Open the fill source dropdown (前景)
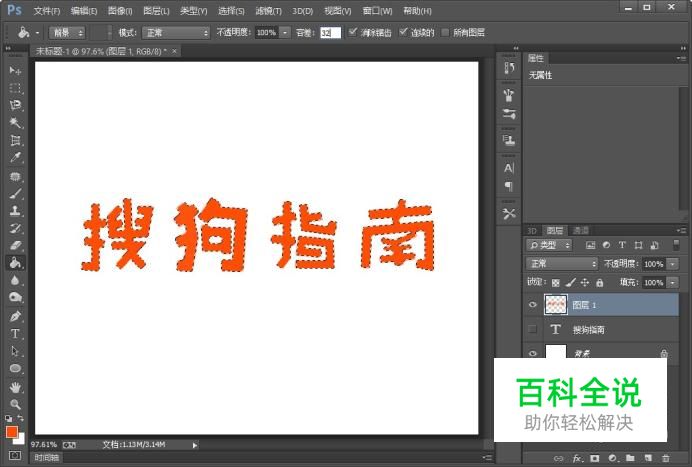The width and height of the screenshot is (692, 467). click(x=67, y=33)
